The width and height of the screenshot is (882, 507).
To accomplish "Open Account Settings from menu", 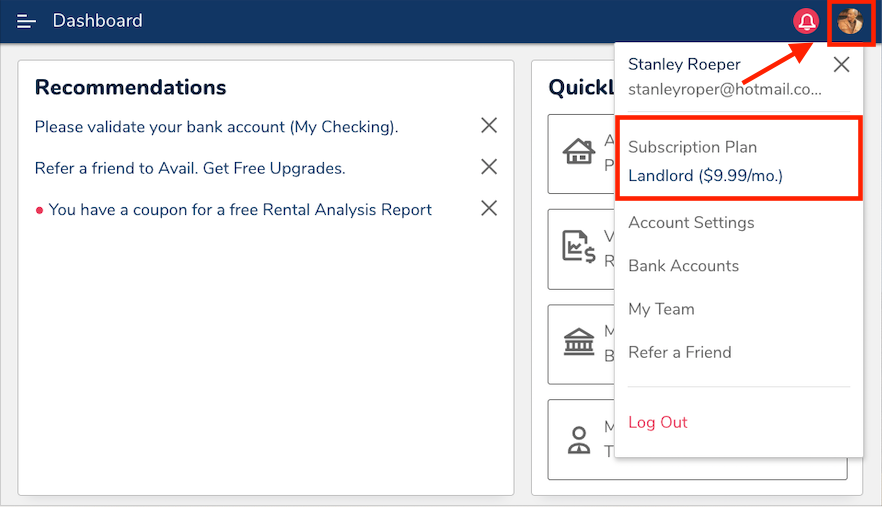I will tap(691, 222).
